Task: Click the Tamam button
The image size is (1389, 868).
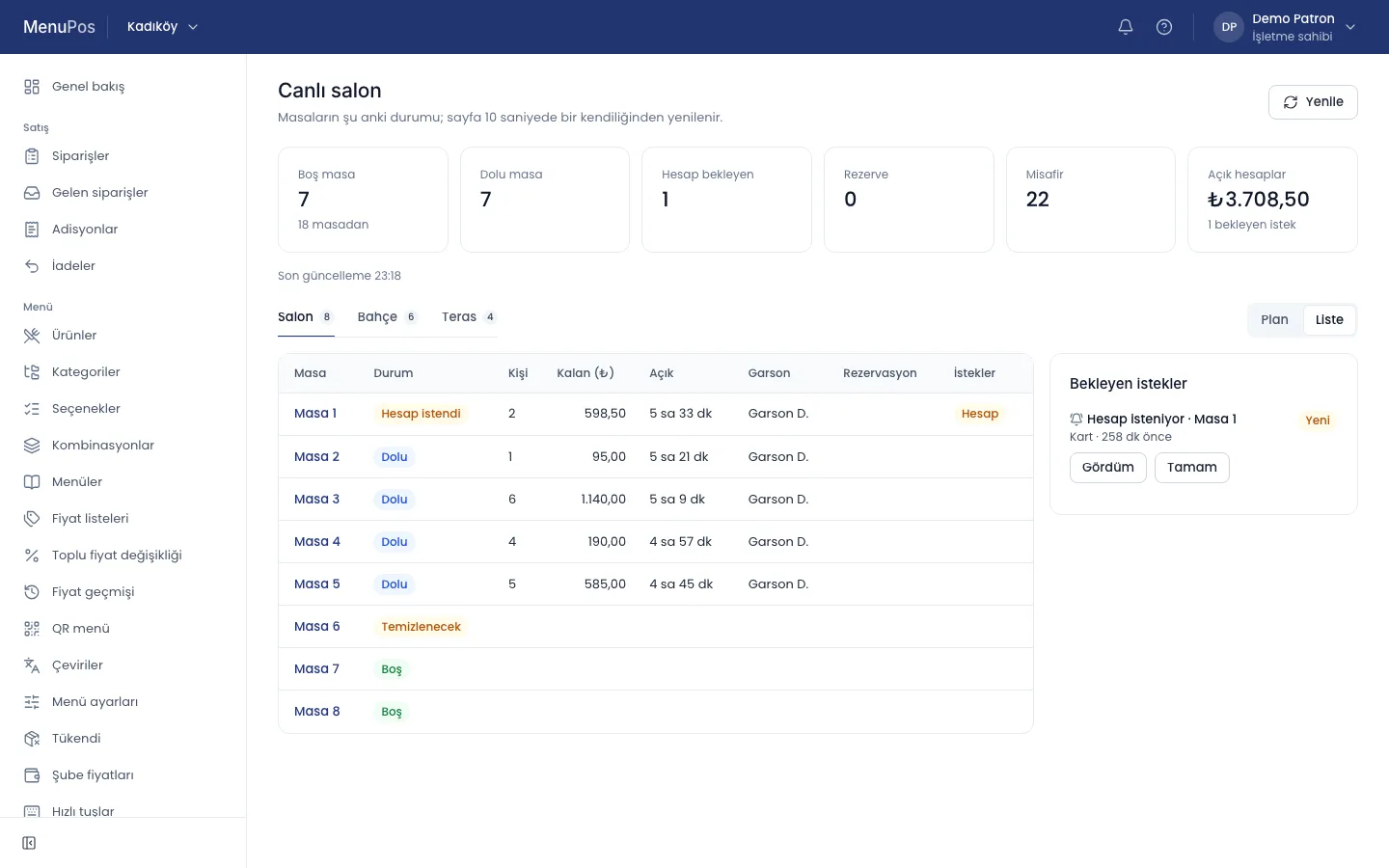Action: coord(1192,468)
